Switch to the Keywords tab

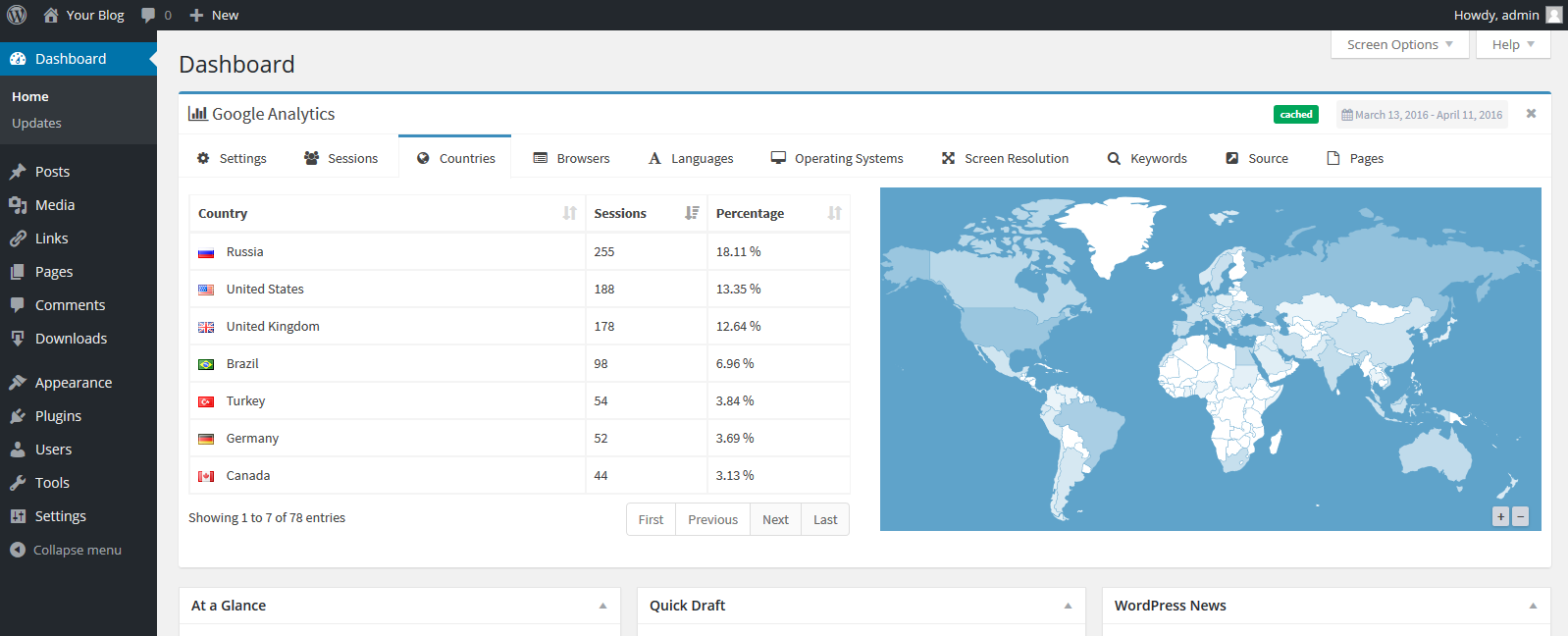point(1147,158)
